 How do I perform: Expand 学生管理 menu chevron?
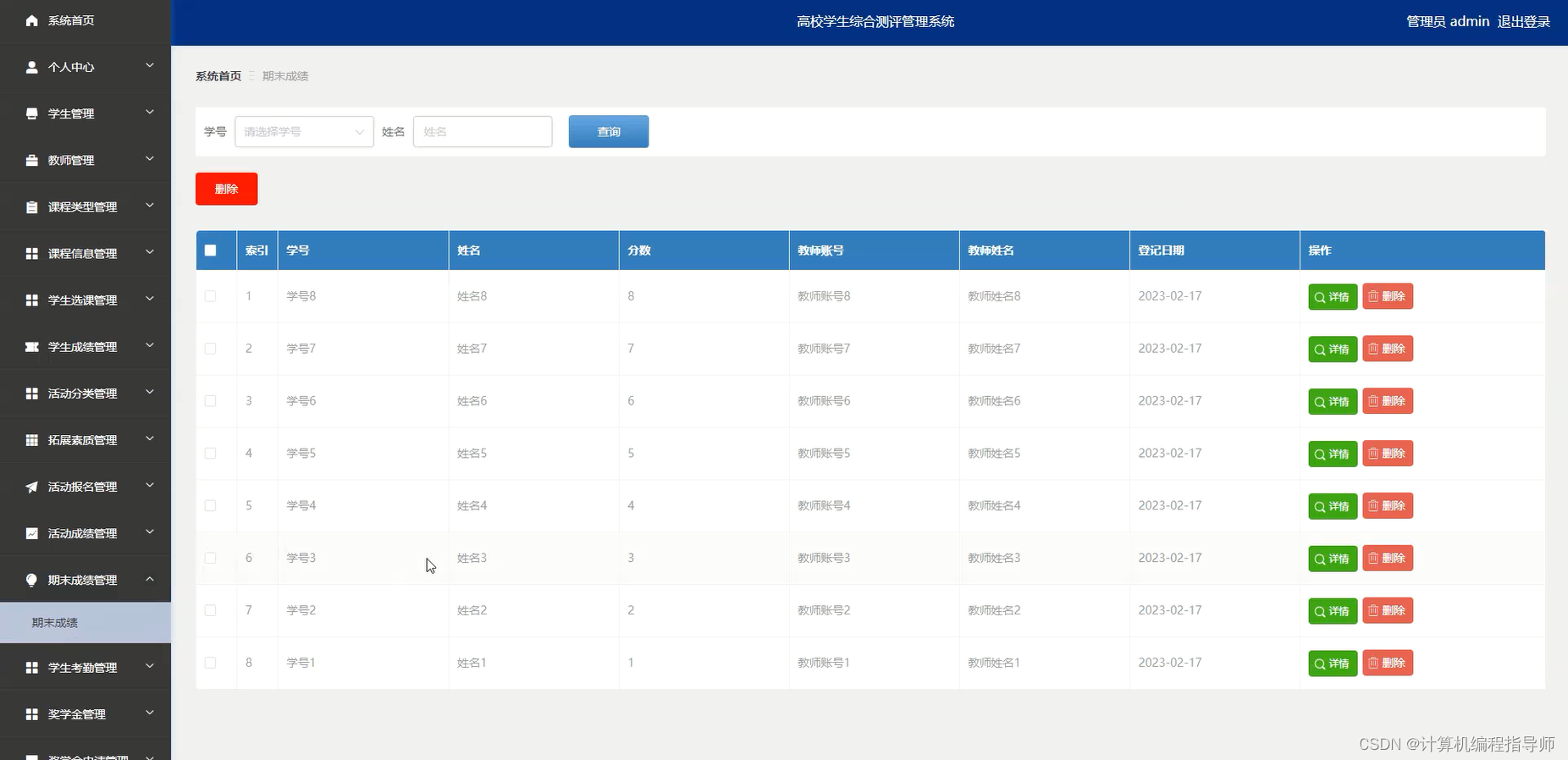point(150,112)
